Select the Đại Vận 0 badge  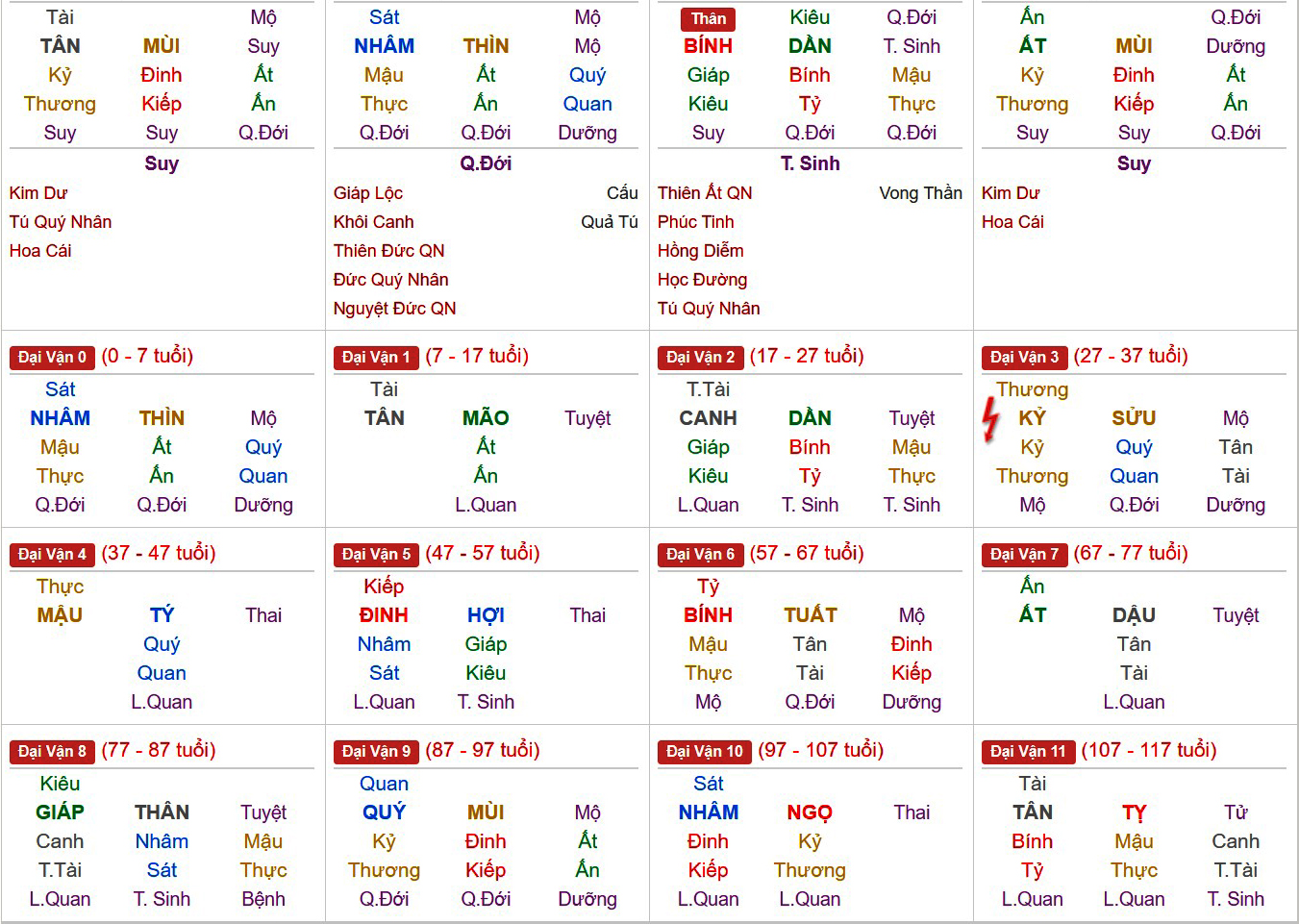[52, 358]
